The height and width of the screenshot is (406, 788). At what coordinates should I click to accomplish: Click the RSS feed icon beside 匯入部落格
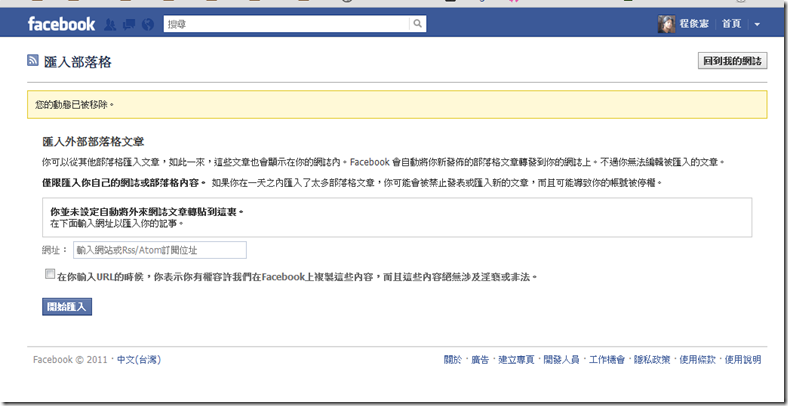(33, 61)
